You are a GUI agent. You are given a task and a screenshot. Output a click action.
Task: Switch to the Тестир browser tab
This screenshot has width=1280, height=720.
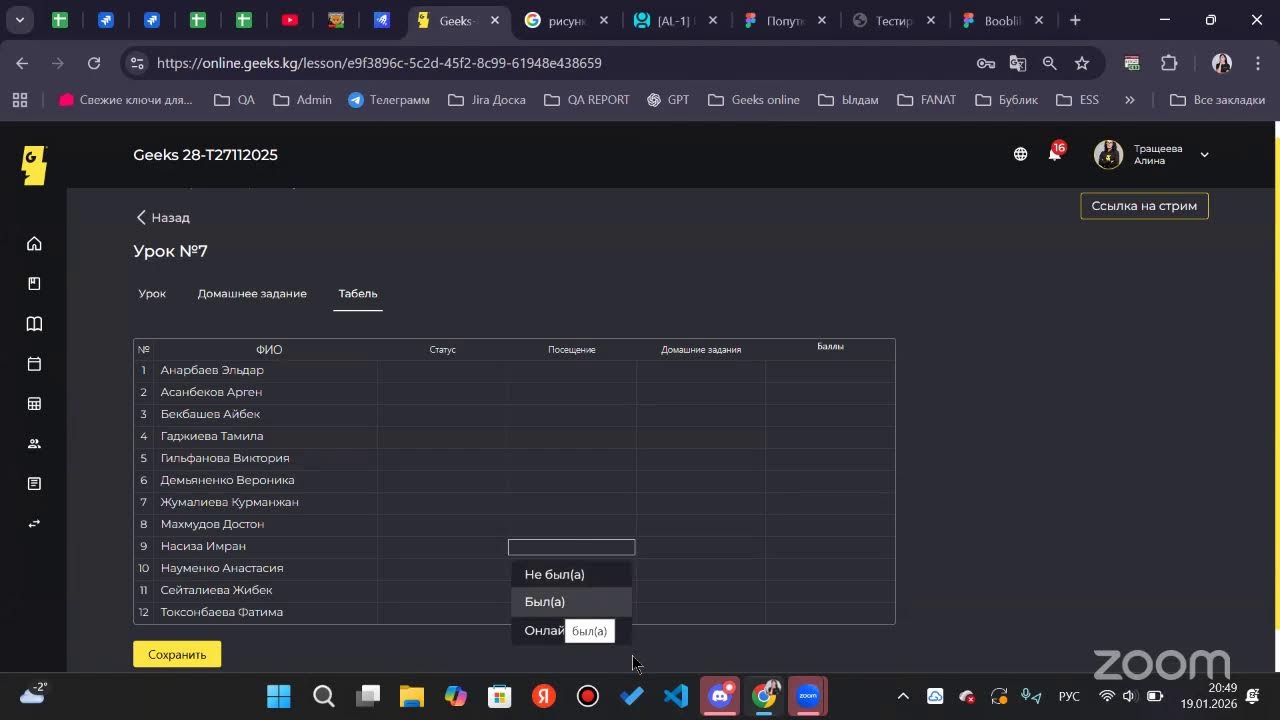coord(893,20)
